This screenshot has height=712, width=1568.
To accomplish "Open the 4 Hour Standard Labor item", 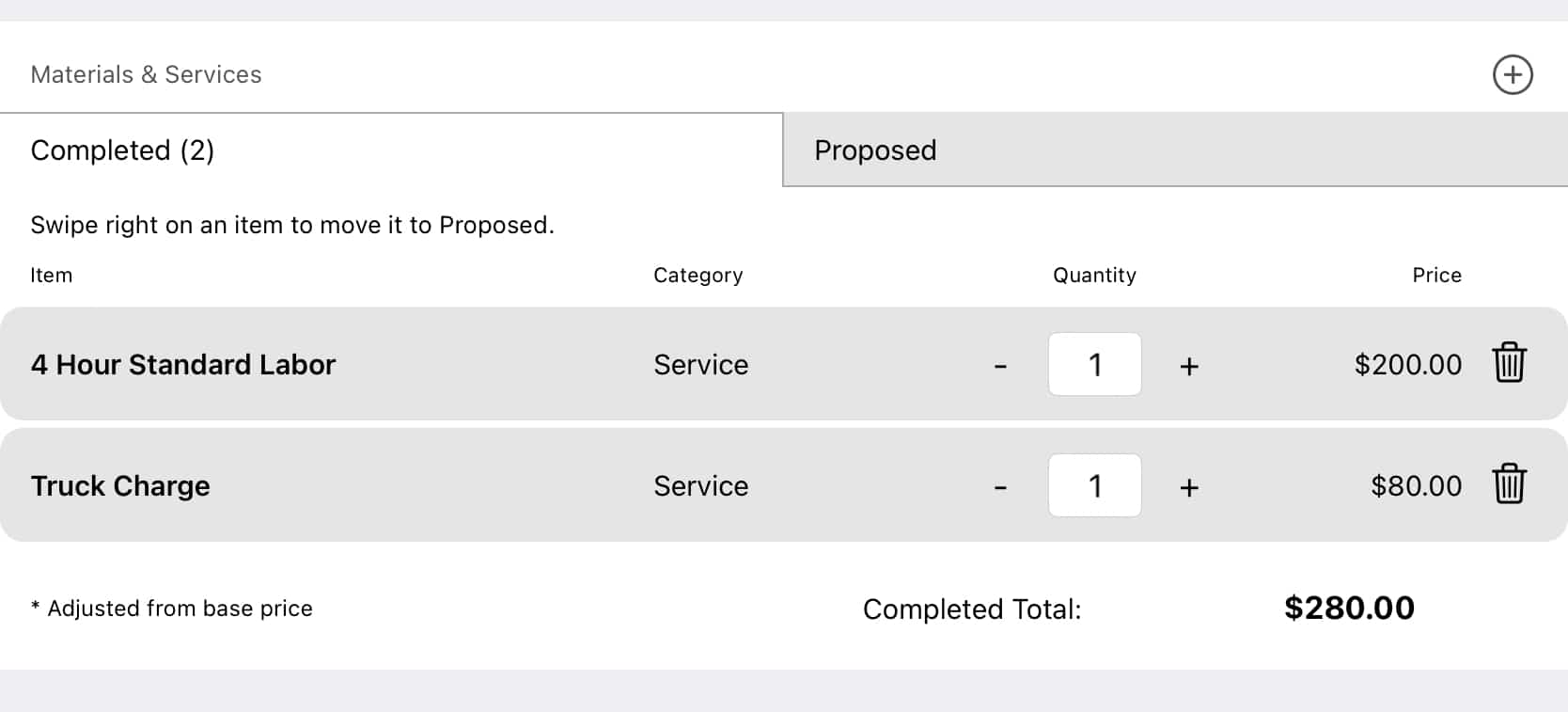I will tap(183, 364).
